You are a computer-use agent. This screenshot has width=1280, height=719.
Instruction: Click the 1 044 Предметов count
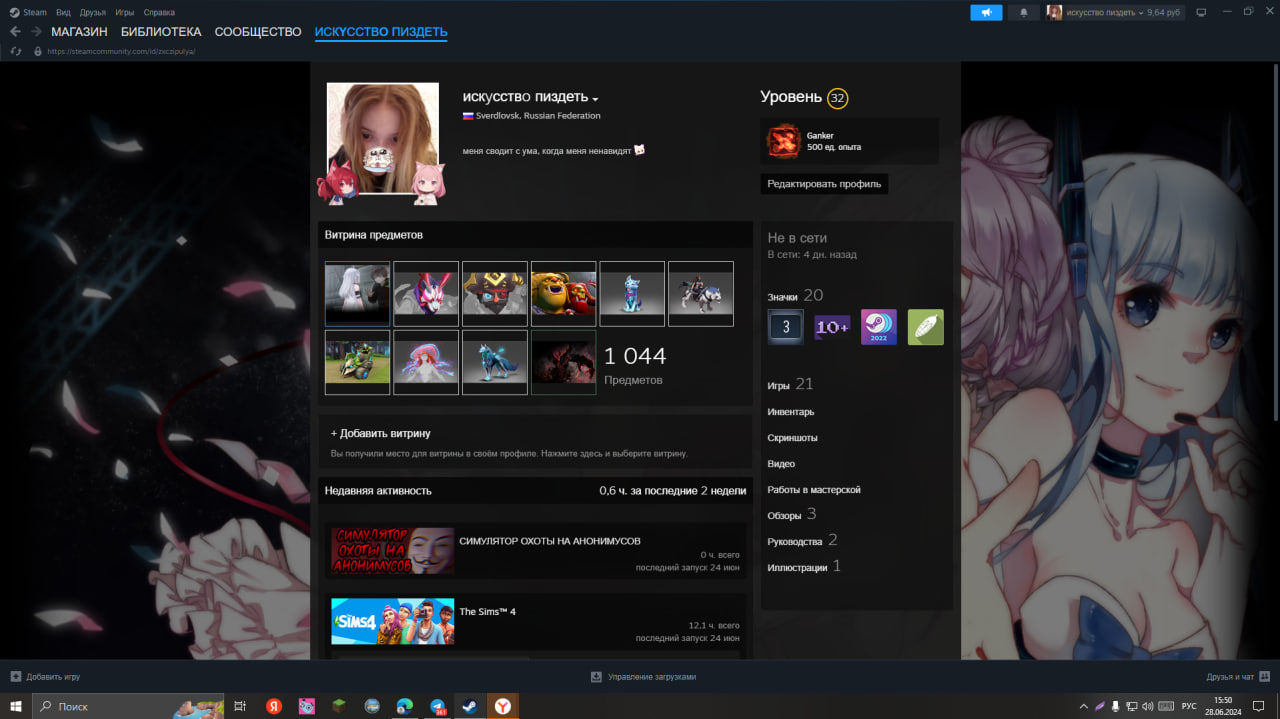click(x=635, y=364)
